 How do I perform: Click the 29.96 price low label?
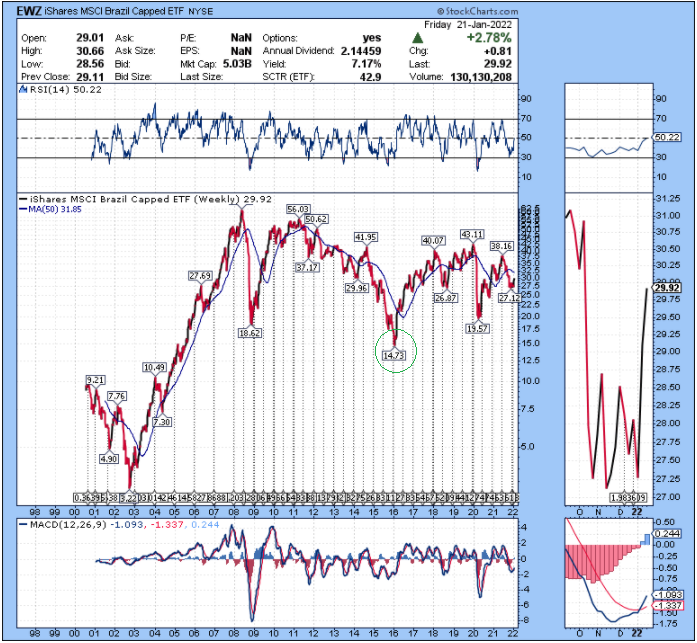[x=357, y=288]
